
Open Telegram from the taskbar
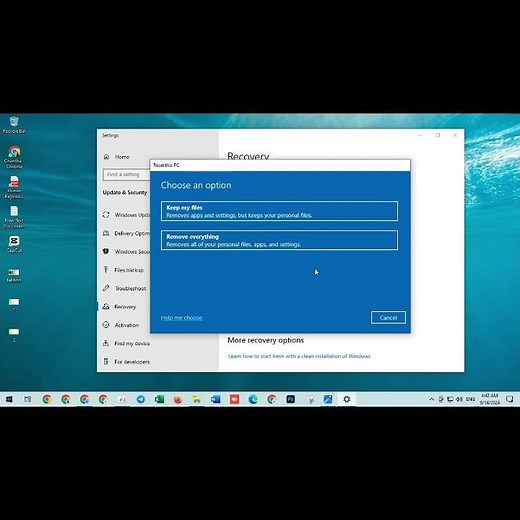coord(141,399)
